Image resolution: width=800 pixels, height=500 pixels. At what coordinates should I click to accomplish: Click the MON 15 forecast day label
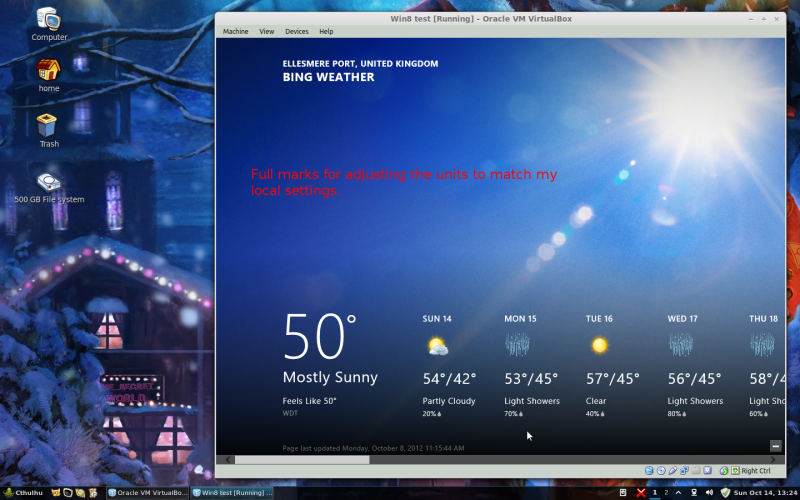[520, 319]
